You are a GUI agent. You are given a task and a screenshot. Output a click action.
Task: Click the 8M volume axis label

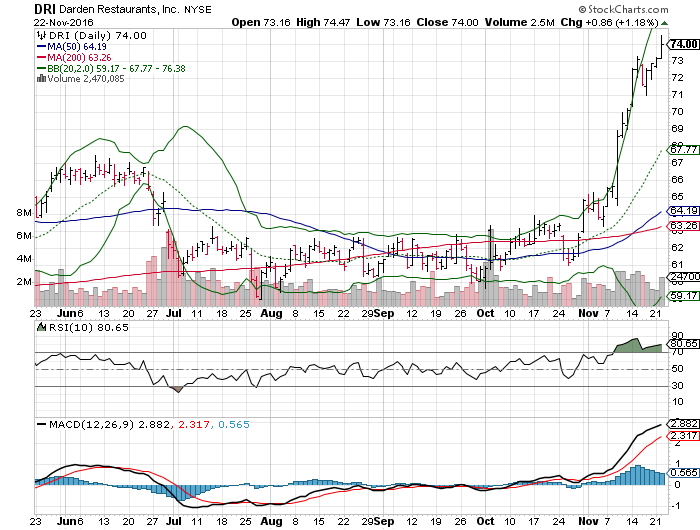click(x=24, y=213)
